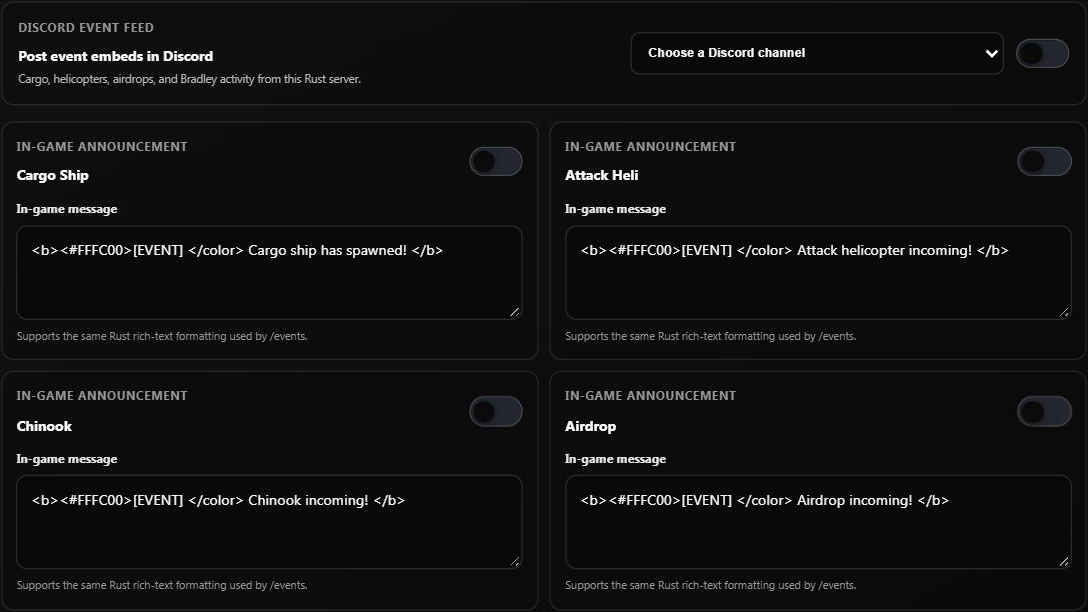Click 'IN-GAME ANNOUNCEMENT' label above Cargo Ship

click(102, 146)
